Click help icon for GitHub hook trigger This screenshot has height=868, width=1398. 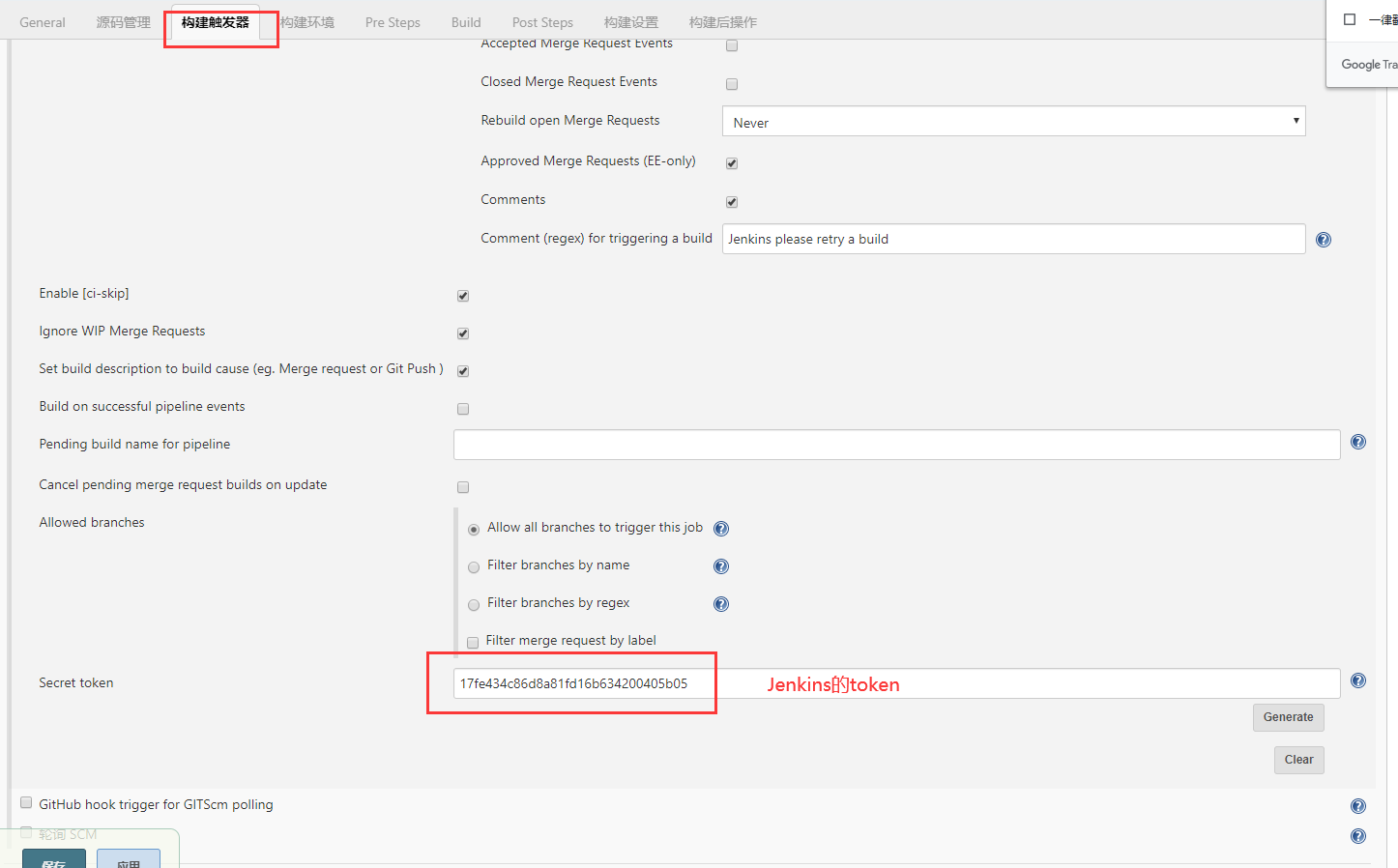coord(1358,806)
